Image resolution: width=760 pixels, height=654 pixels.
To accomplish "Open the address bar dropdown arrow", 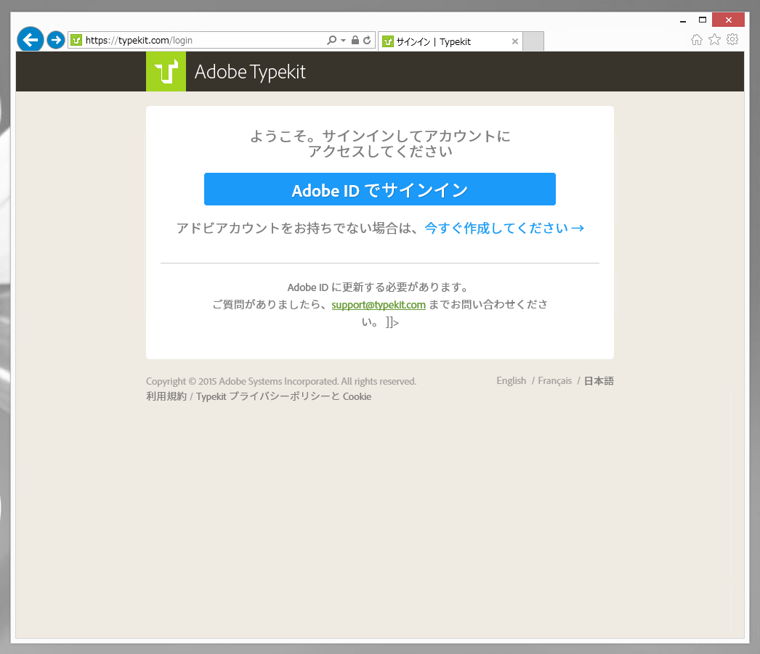I will coord(343,40).
